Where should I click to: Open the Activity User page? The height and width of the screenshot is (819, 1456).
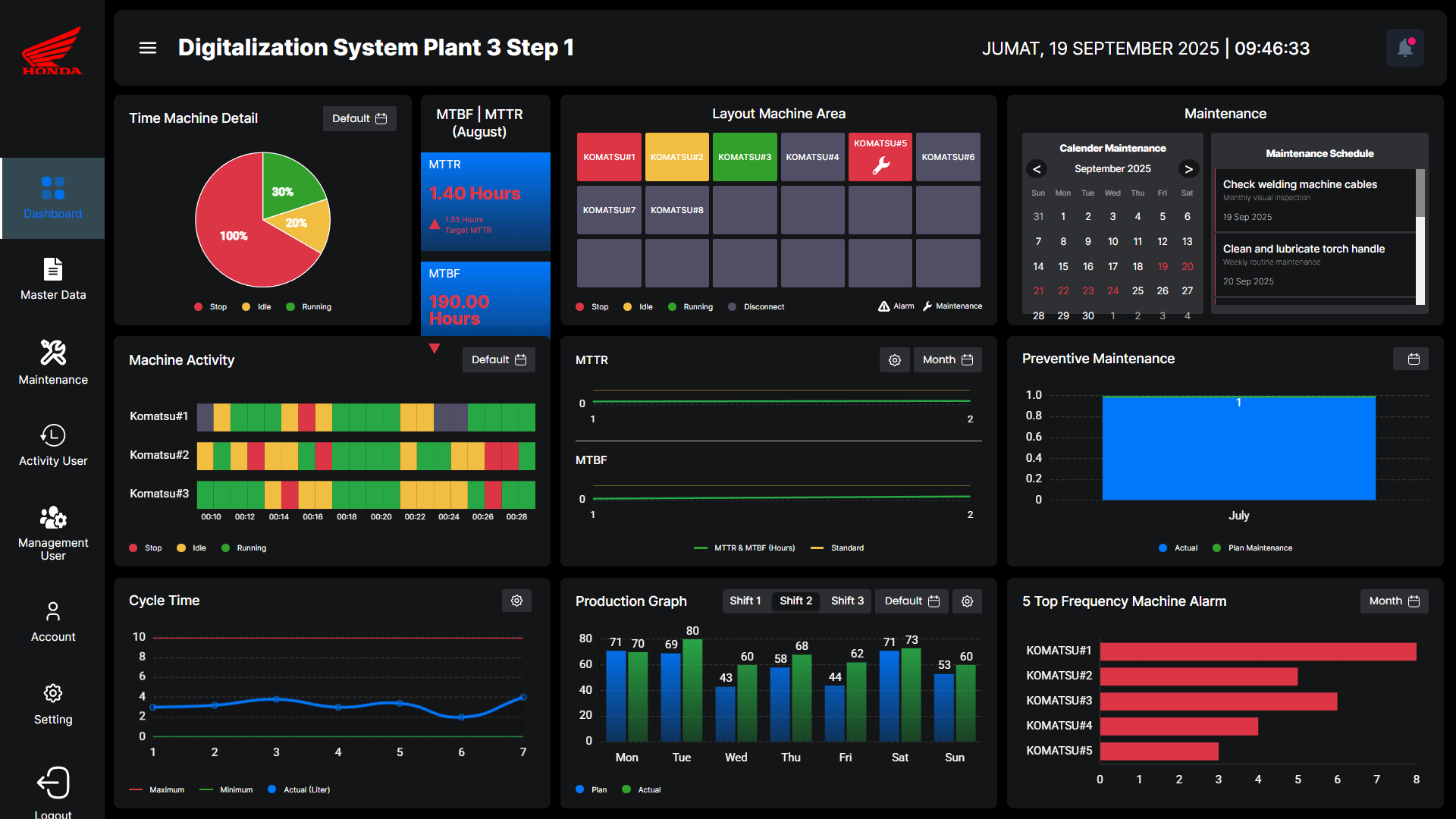[x=52, y=444]
